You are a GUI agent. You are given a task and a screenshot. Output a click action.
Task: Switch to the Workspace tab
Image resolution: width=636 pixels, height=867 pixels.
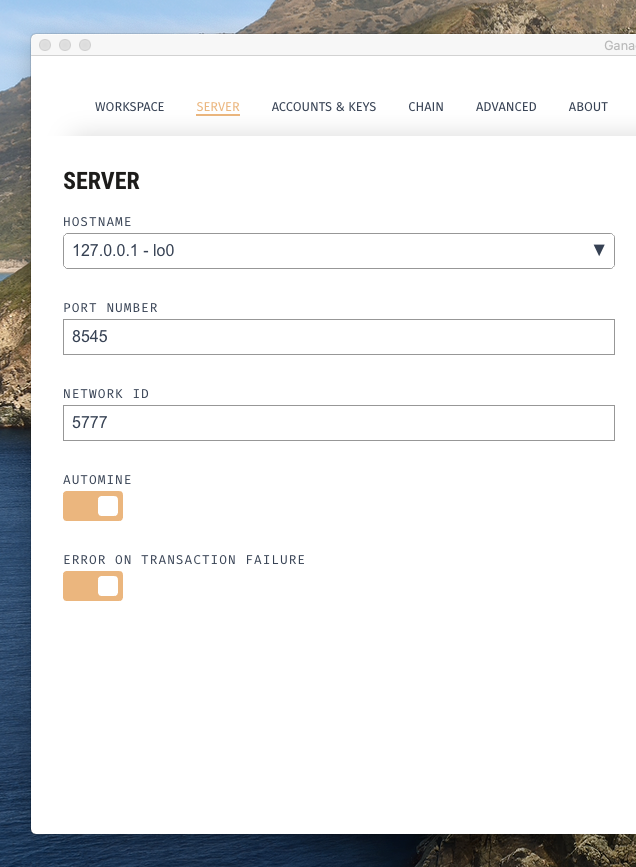(129, 107)
